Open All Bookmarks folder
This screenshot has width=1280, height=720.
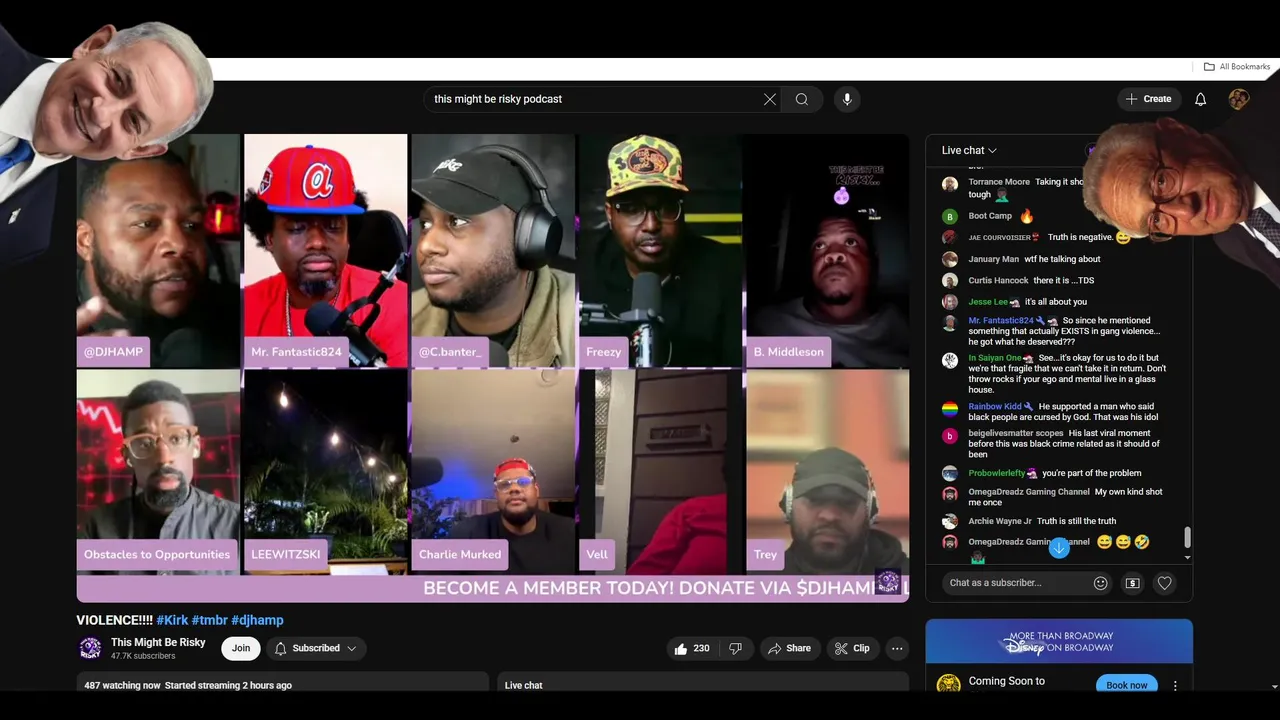(1237, 67)
